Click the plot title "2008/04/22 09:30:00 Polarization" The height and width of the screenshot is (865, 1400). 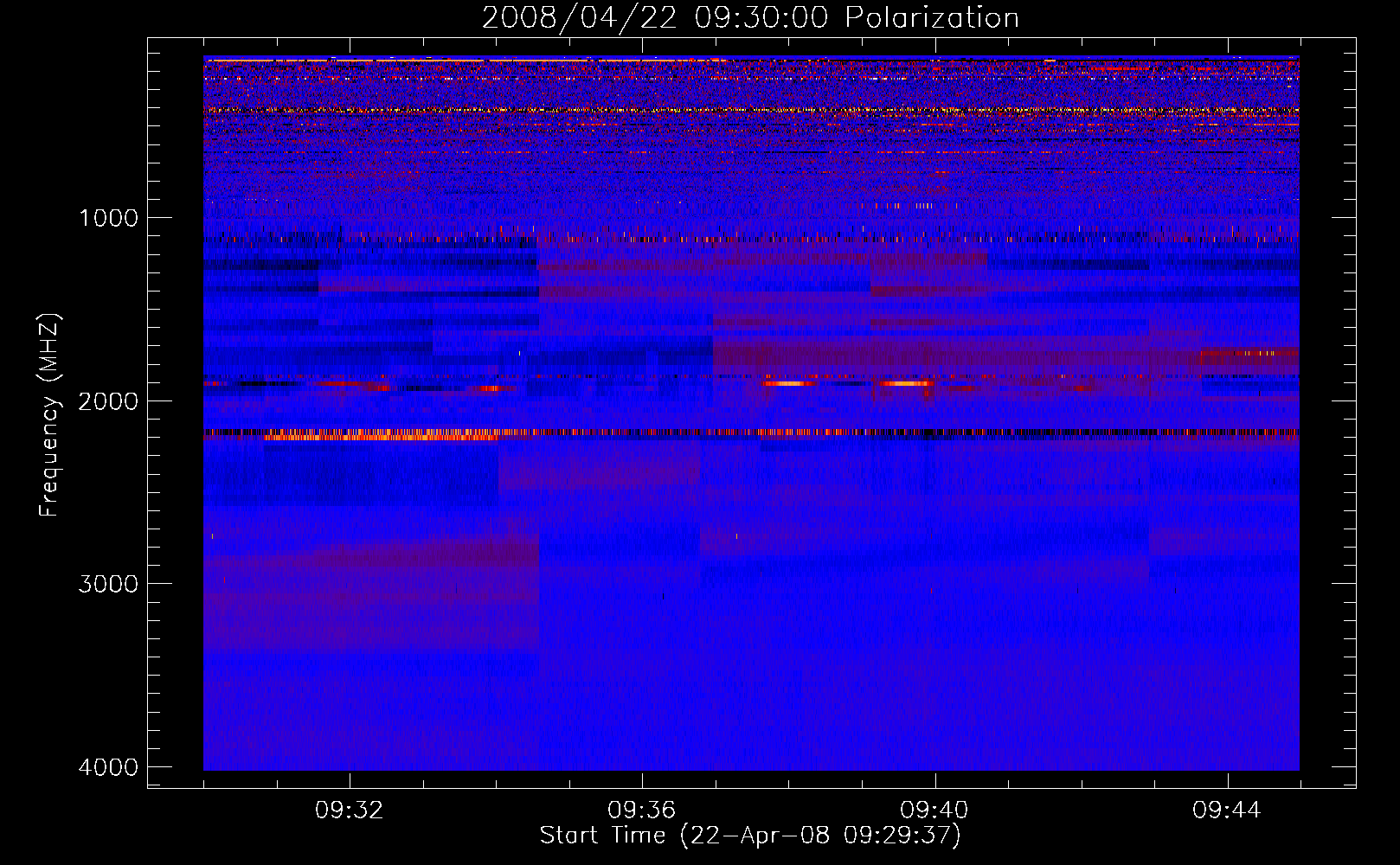pyautogui.click(x=750, y=18)
